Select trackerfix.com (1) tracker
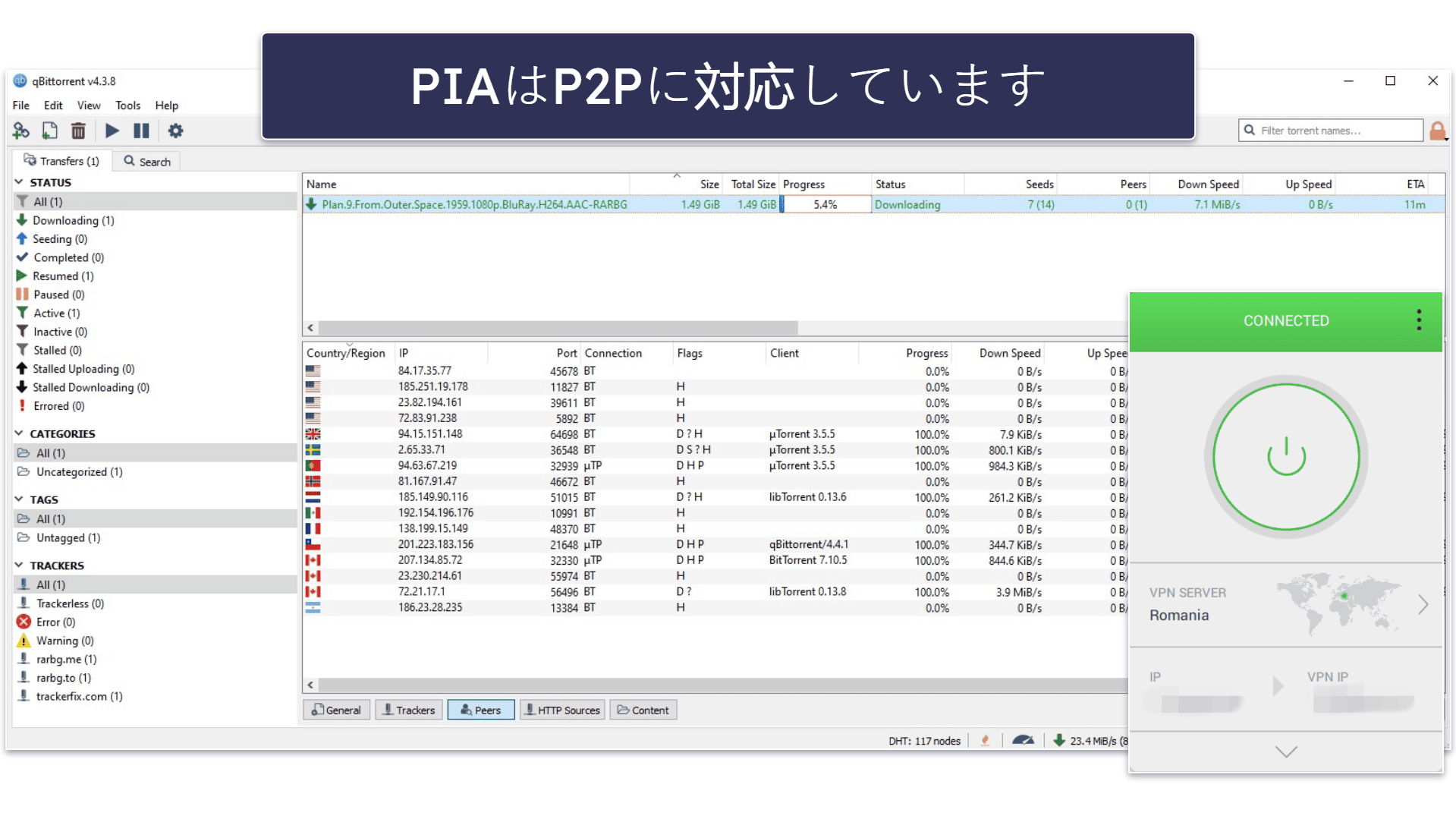The width and height of the screenshot is (1456, 819). tap(79, 696)
